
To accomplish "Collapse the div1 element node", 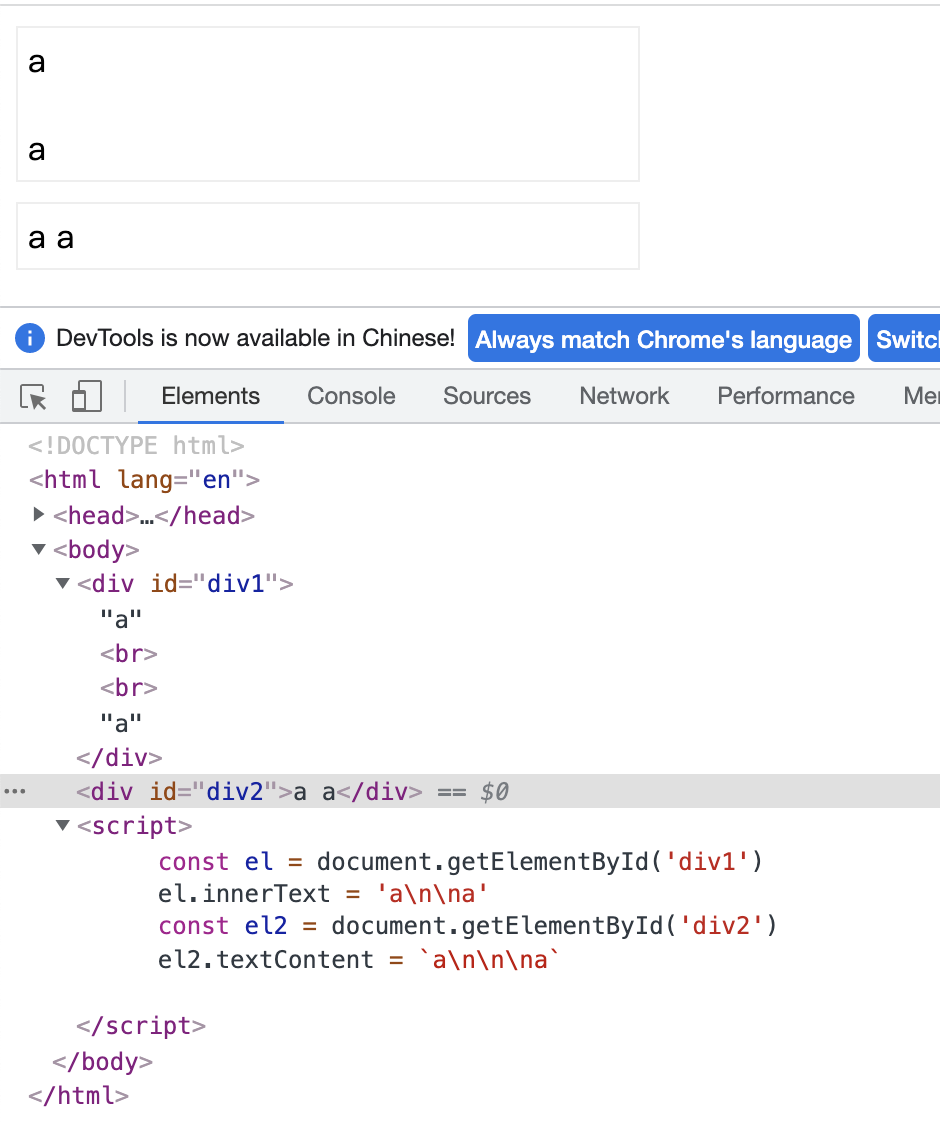I will [63, 583].
